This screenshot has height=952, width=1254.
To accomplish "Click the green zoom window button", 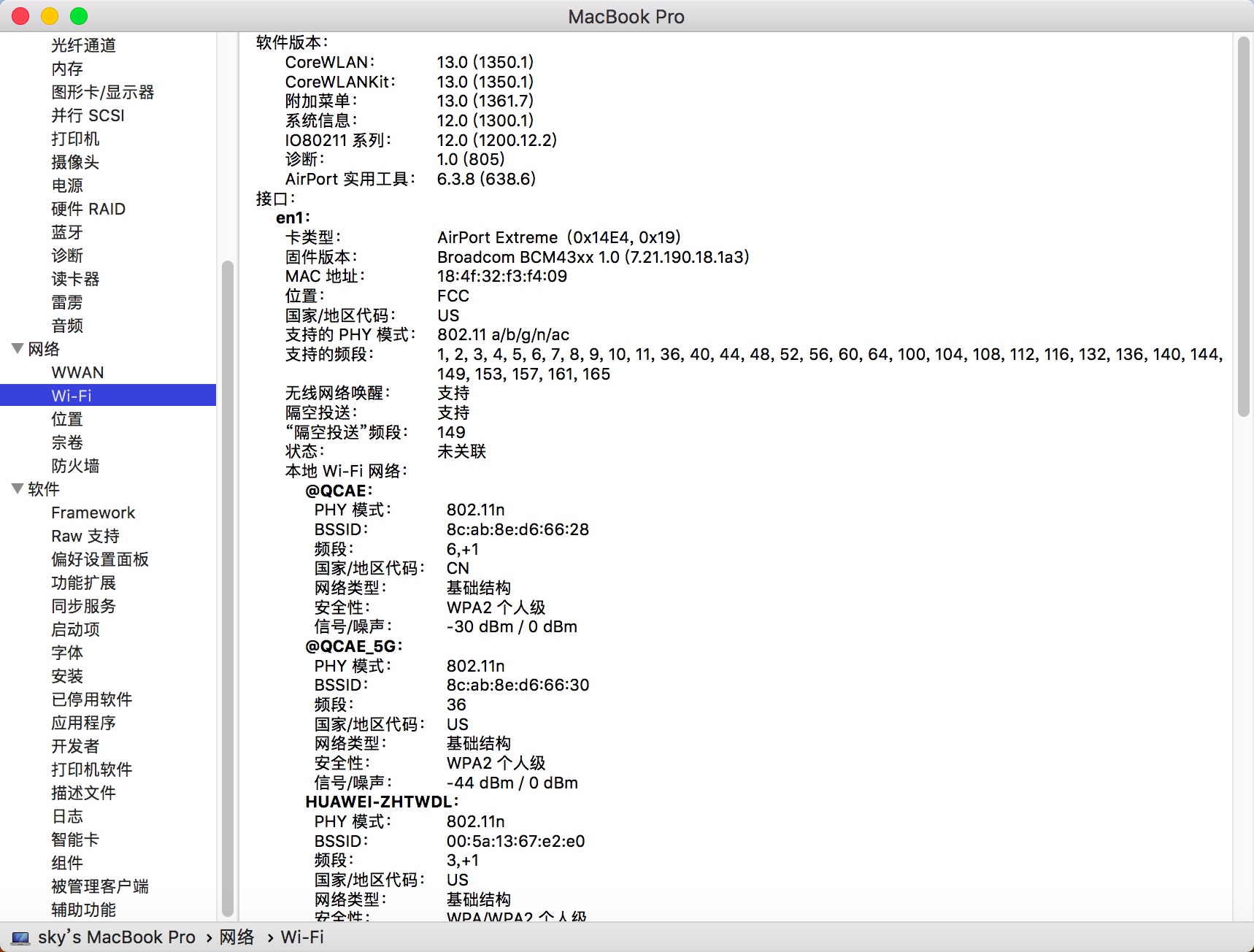I will point(79,16).
